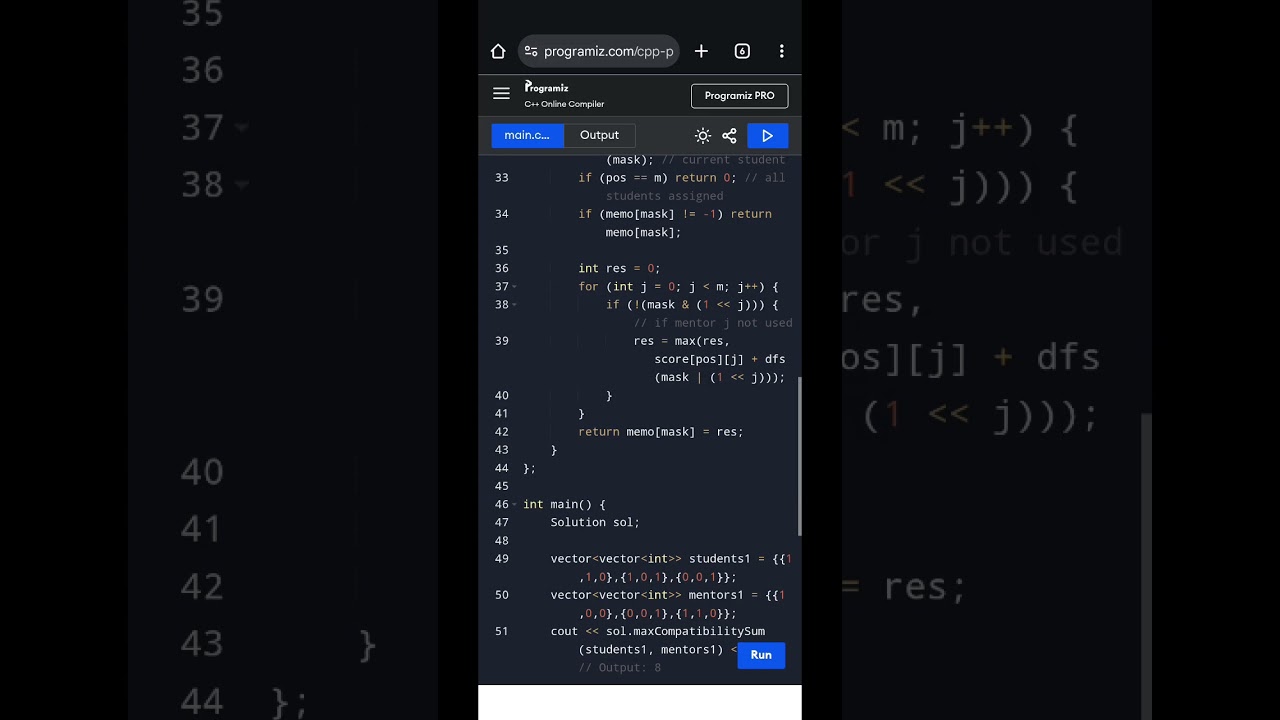Click 'res = max(res,' code text
Image resolution: width=1280 pixels, height=720 pixels.
coord(682,341)
